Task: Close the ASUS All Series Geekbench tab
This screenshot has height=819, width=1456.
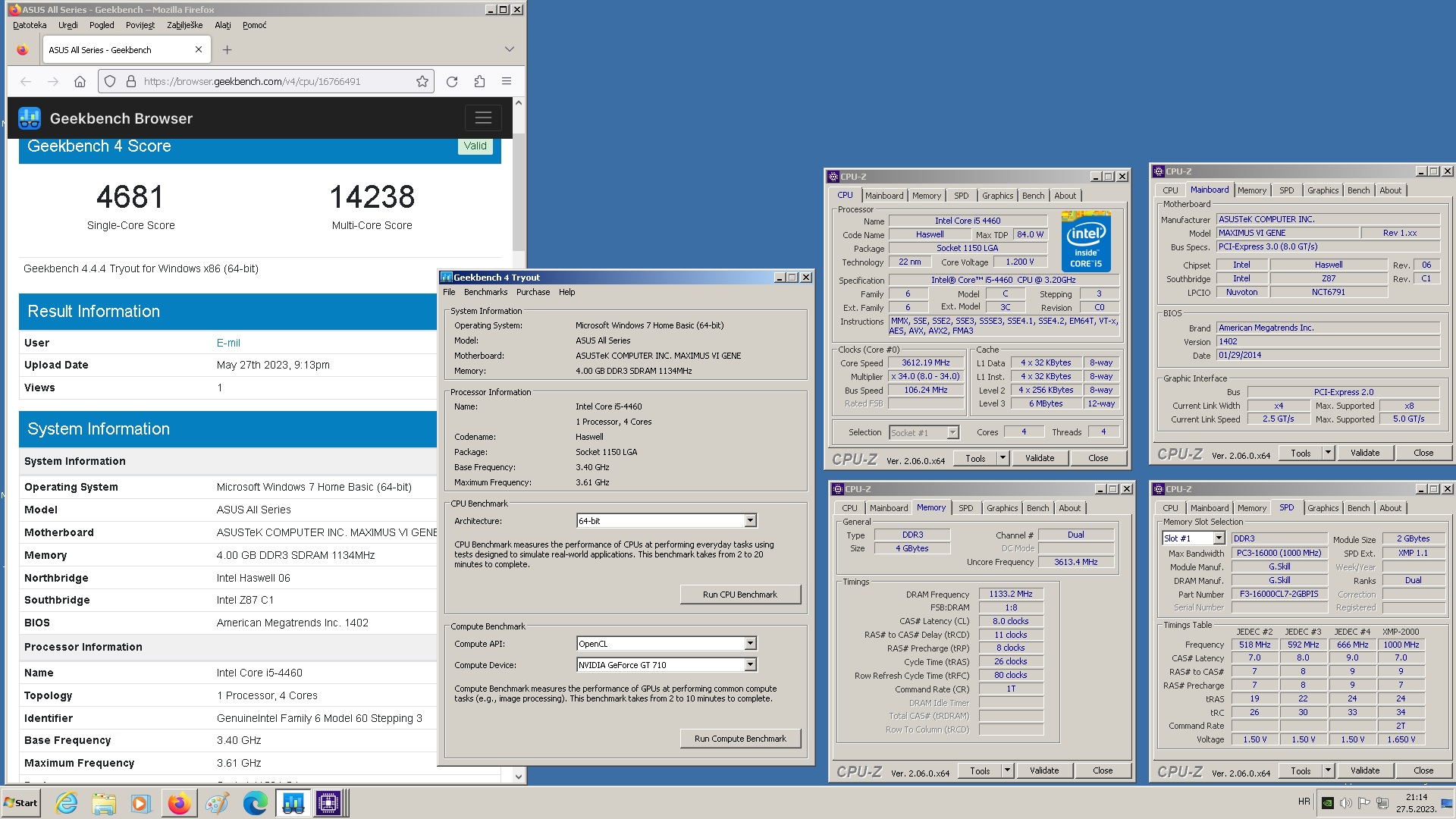Action: coord(199,49)
